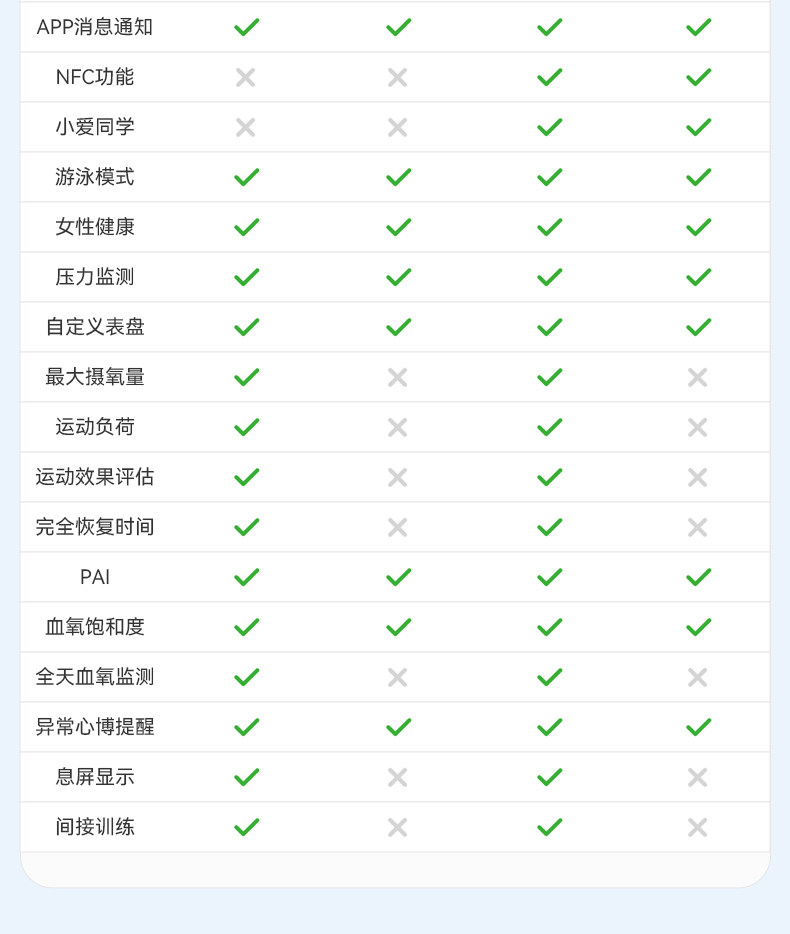Click the green check in 间接训练 row, third column
The width and height of the screenshot is (790, 934).
549,827
